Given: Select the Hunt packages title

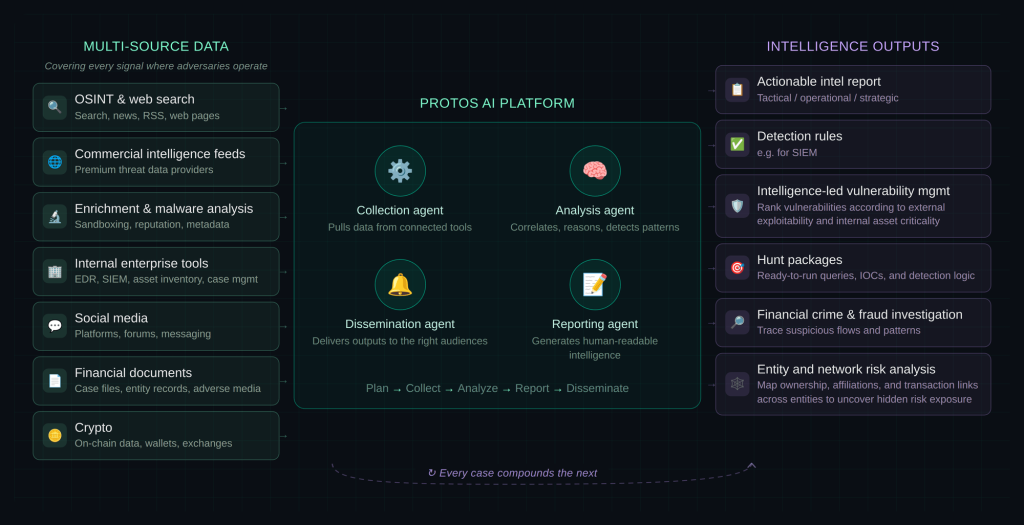Looking at the screenshot, I should pyautogui.click(x=799, y=260).
